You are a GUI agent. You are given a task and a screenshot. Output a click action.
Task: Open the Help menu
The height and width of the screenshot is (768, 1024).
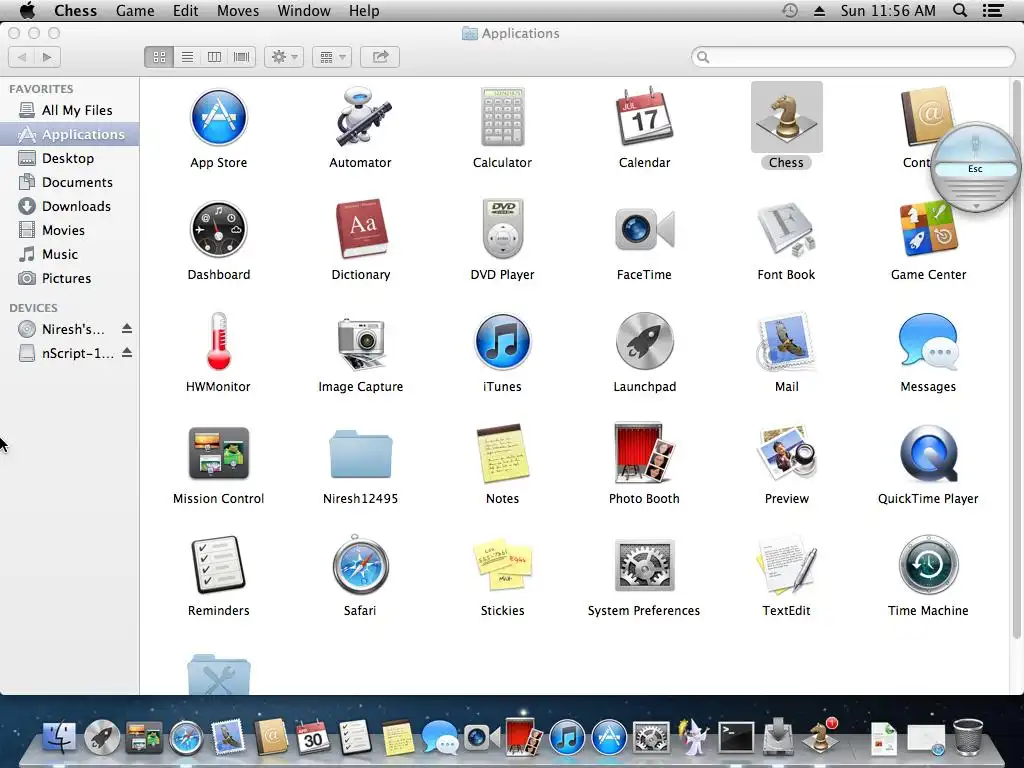click(364, 10)
